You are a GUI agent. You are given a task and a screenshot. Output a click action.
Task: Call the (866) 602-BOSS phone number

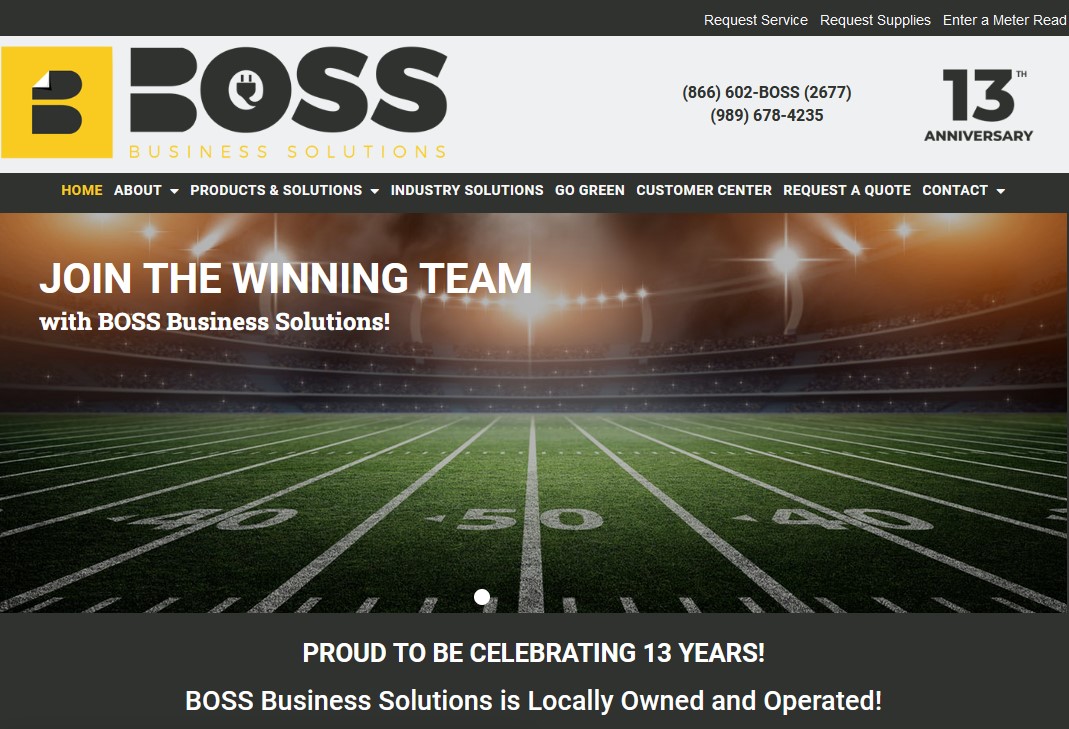[x=767, y=92]
